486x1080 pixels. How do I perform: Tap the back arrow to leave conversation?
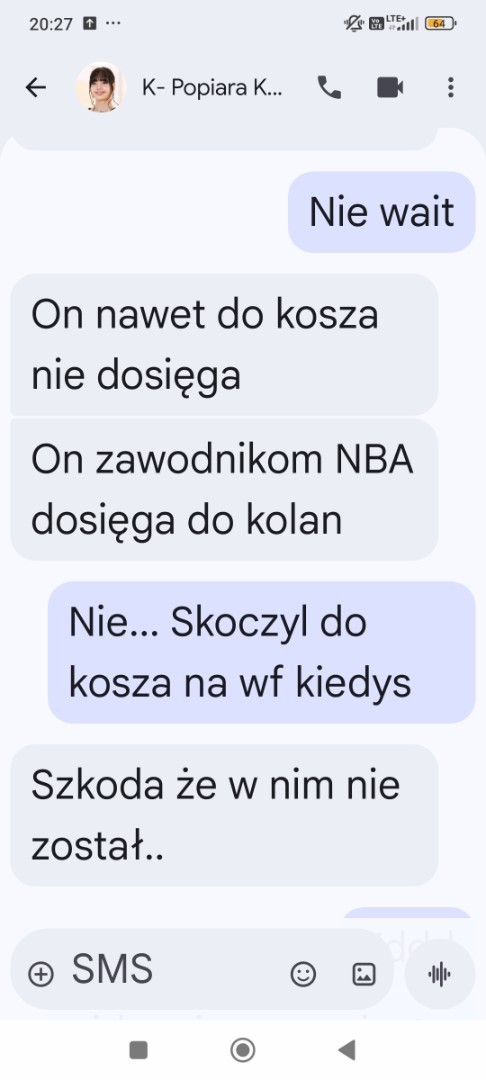click(x=35, y=87)
